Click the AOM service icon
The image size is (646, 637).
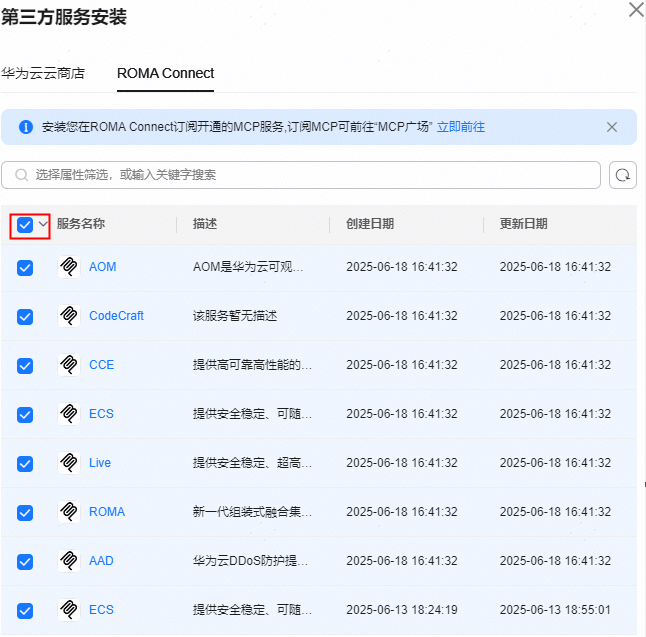pos(69,267)
